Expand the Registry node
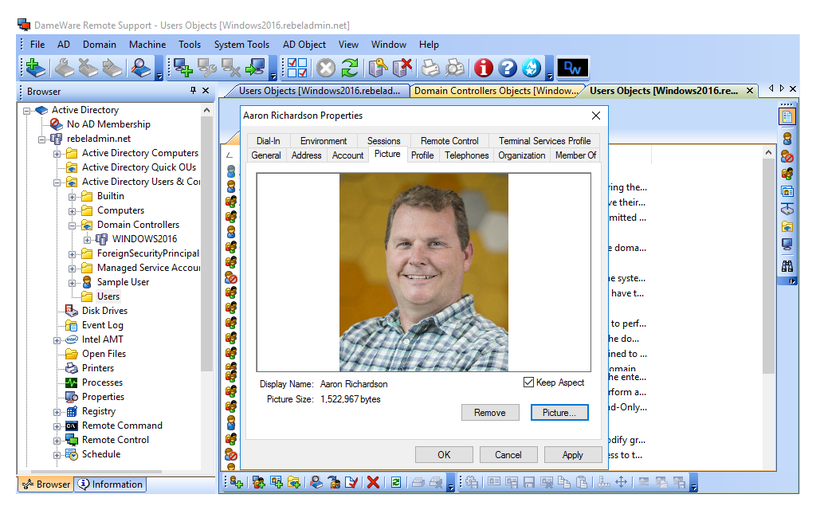The image size is (816, 510). (57, 412)
